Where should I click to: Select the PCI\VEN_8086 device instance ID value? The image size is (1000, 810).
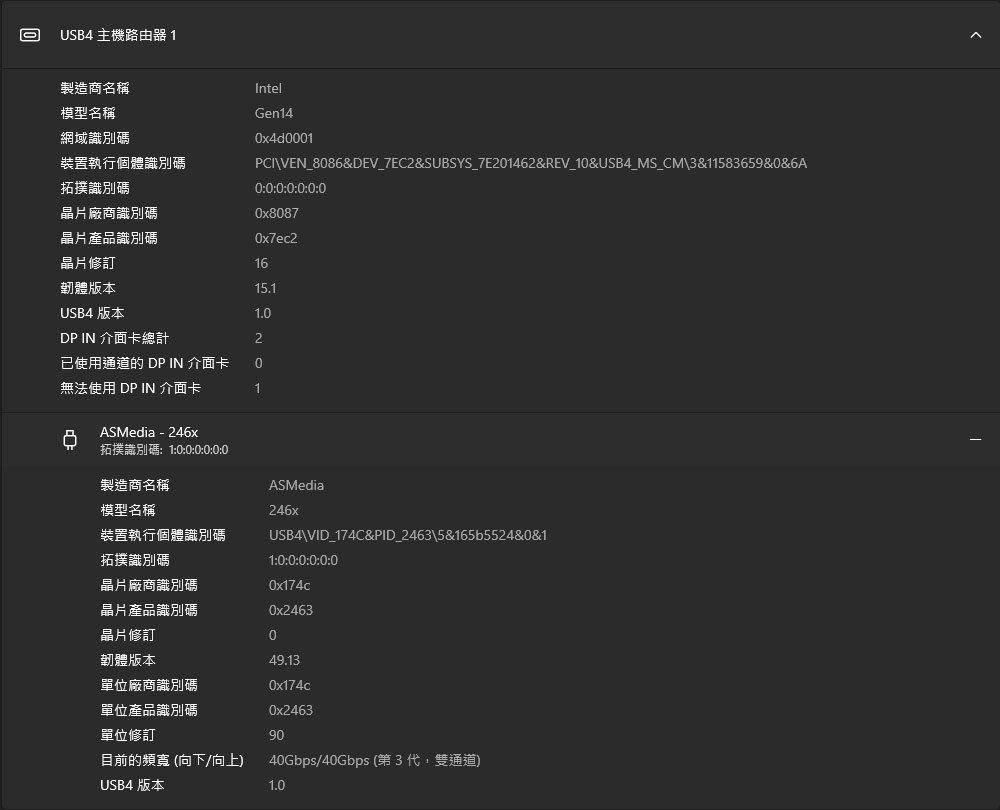tap(531, 163)
